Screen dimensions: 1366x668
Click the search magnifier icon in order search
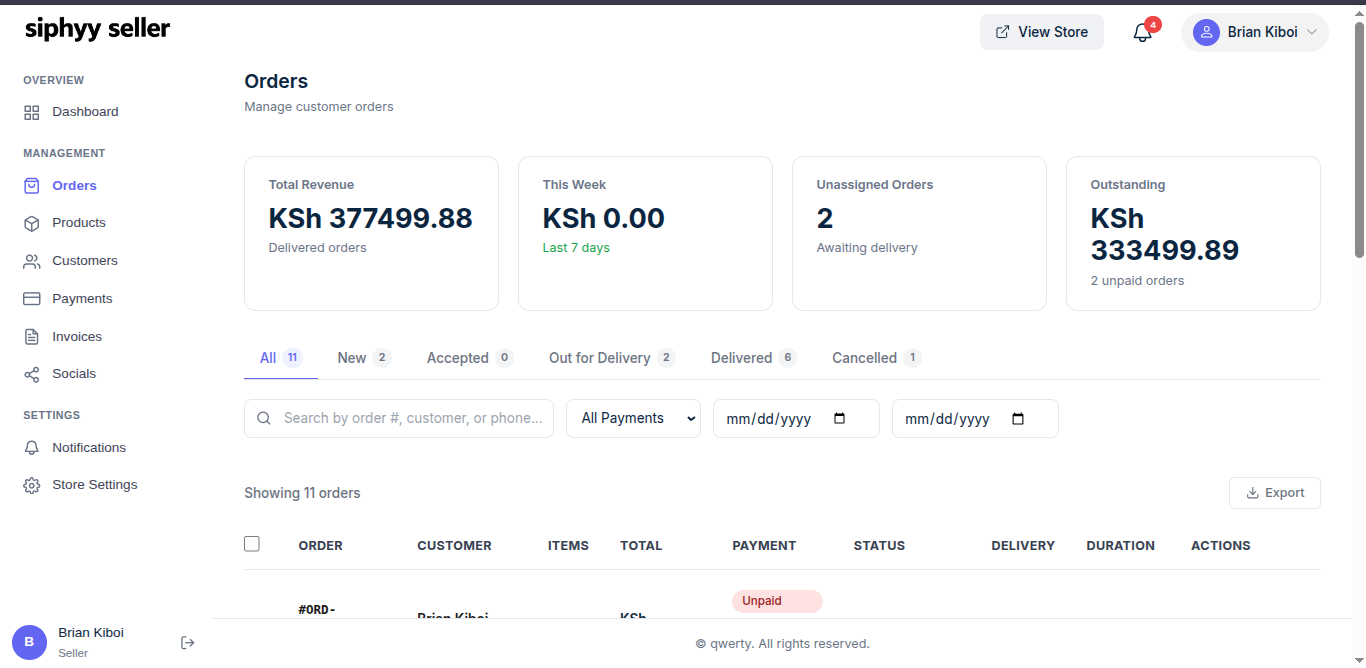(264, 419)
